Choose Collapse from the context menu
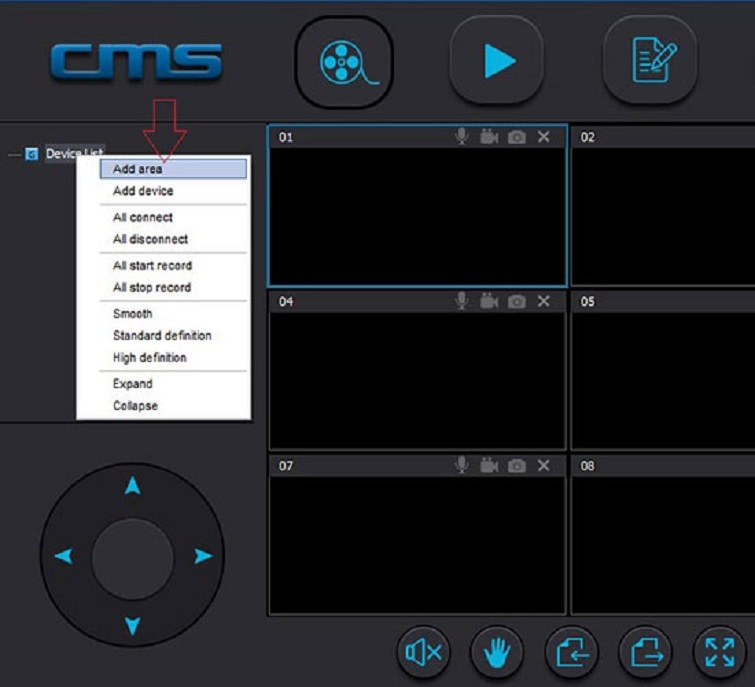755x687 pixels. pyautogui.click(x=135, y=406)
